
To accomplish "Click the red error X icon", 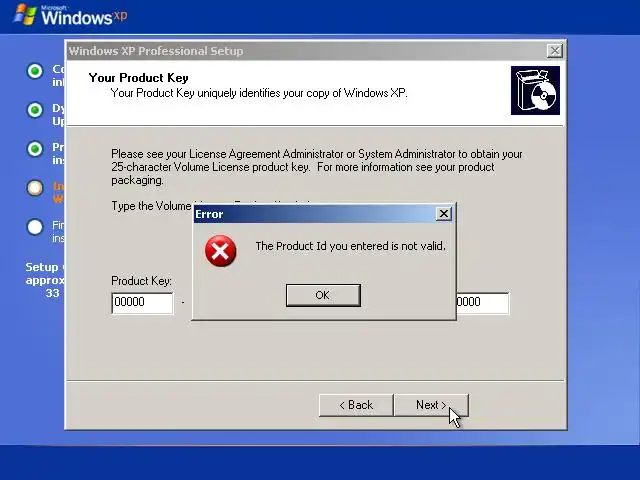I will click(220, 251).
